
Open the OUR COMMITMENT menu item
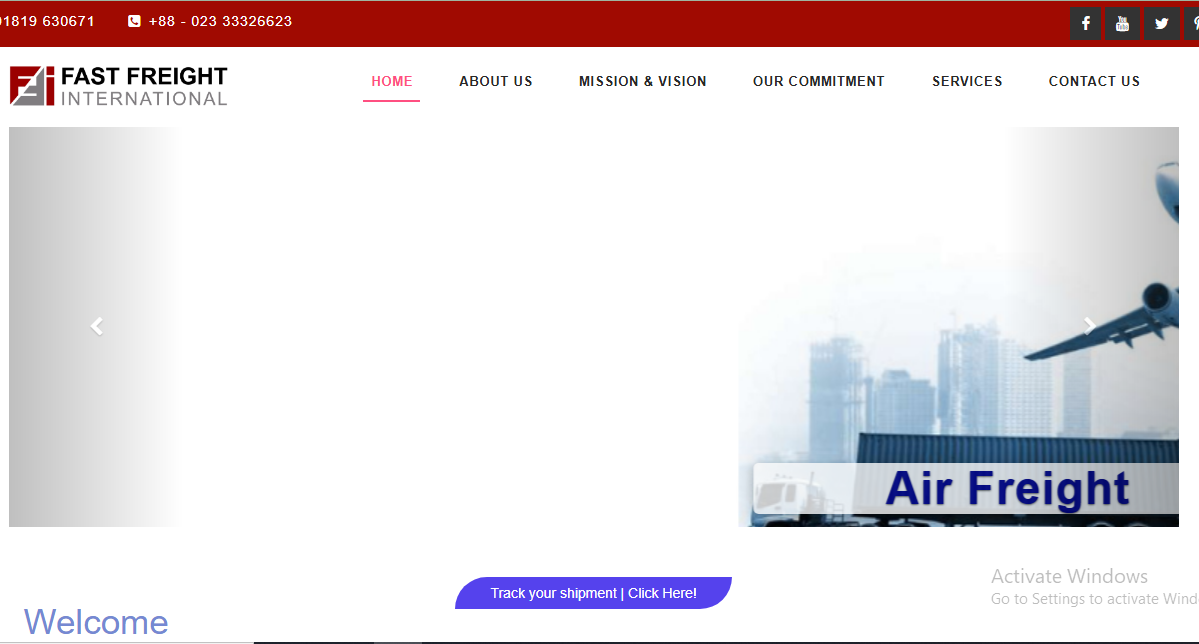coord(819,82)
